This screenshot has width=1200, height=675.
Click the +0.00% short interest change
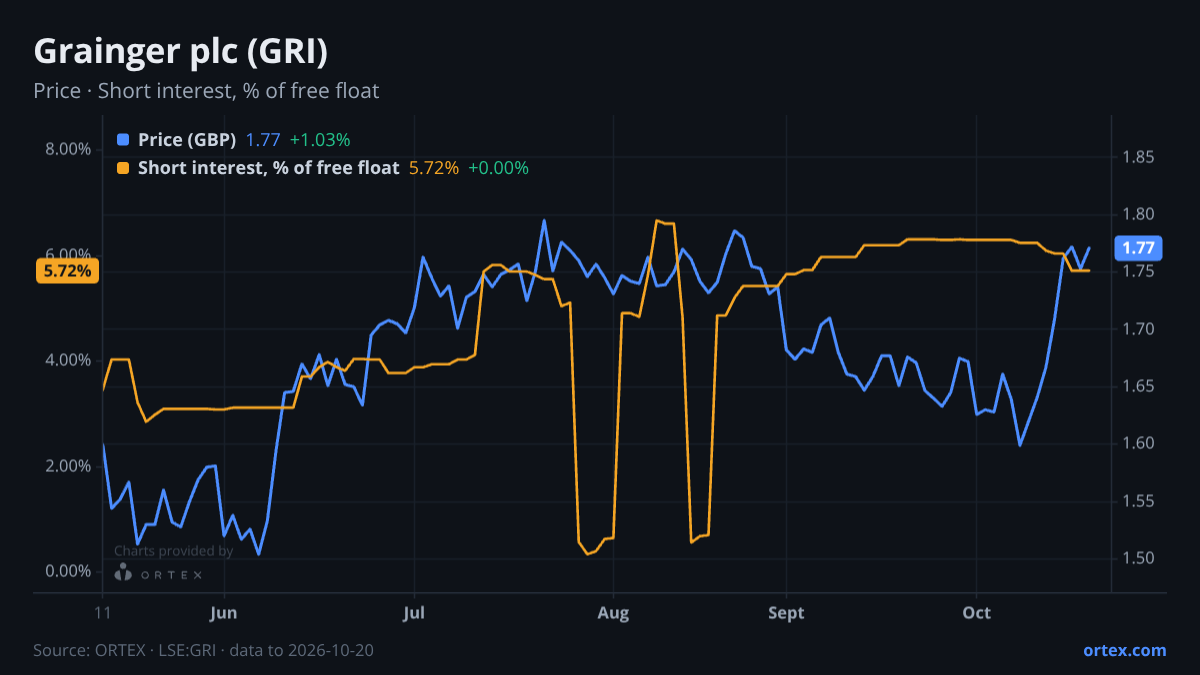(498, 168)
